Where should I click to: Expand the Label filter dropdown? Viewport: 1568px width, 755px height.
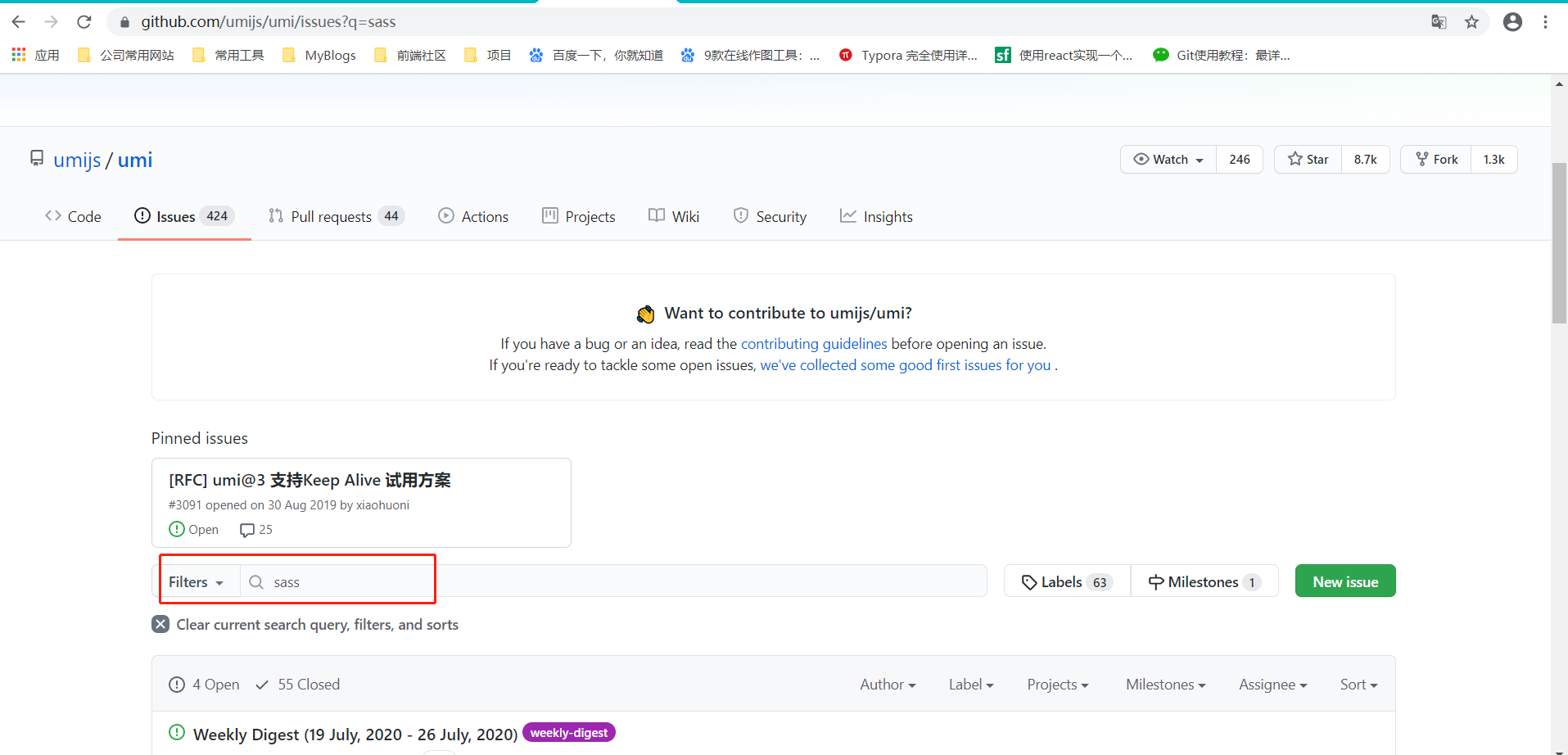pos(971,685)
